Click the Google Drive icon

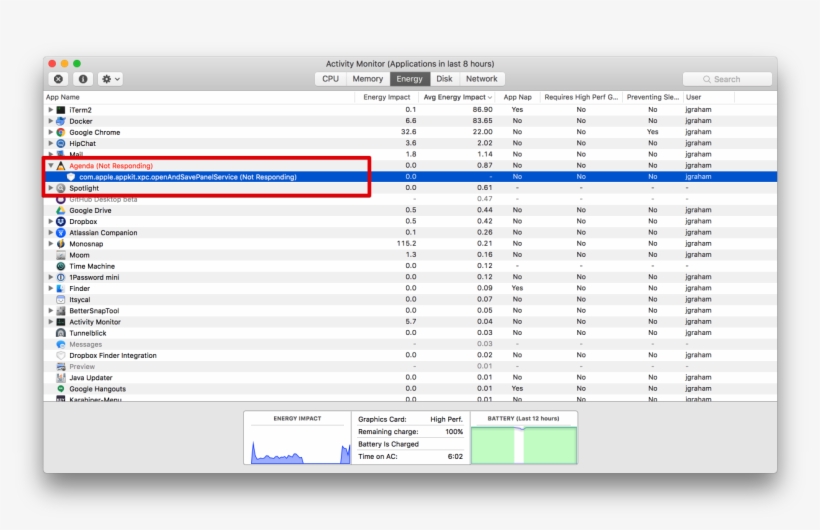click(61, 210)
